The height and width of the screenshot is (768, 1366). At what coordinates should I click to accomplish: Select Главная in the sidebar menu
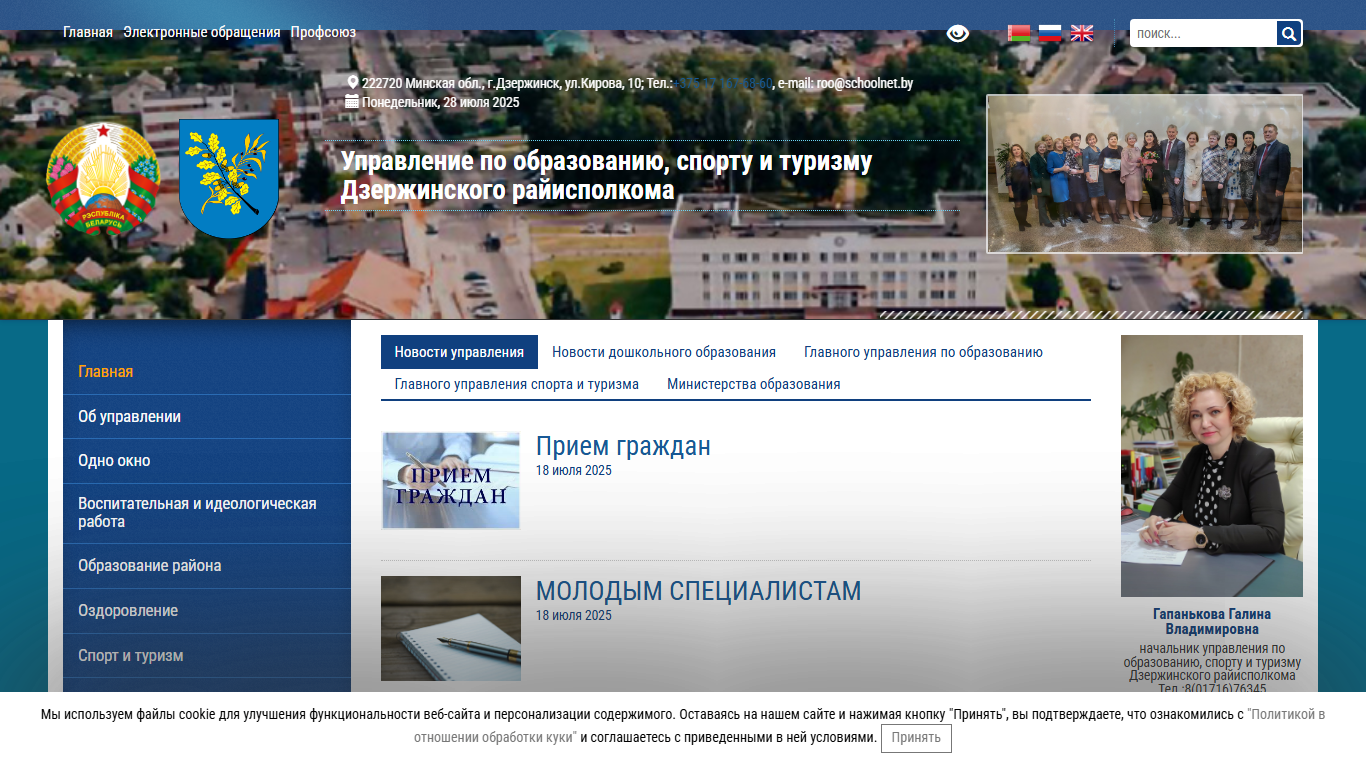click(207, 372)
